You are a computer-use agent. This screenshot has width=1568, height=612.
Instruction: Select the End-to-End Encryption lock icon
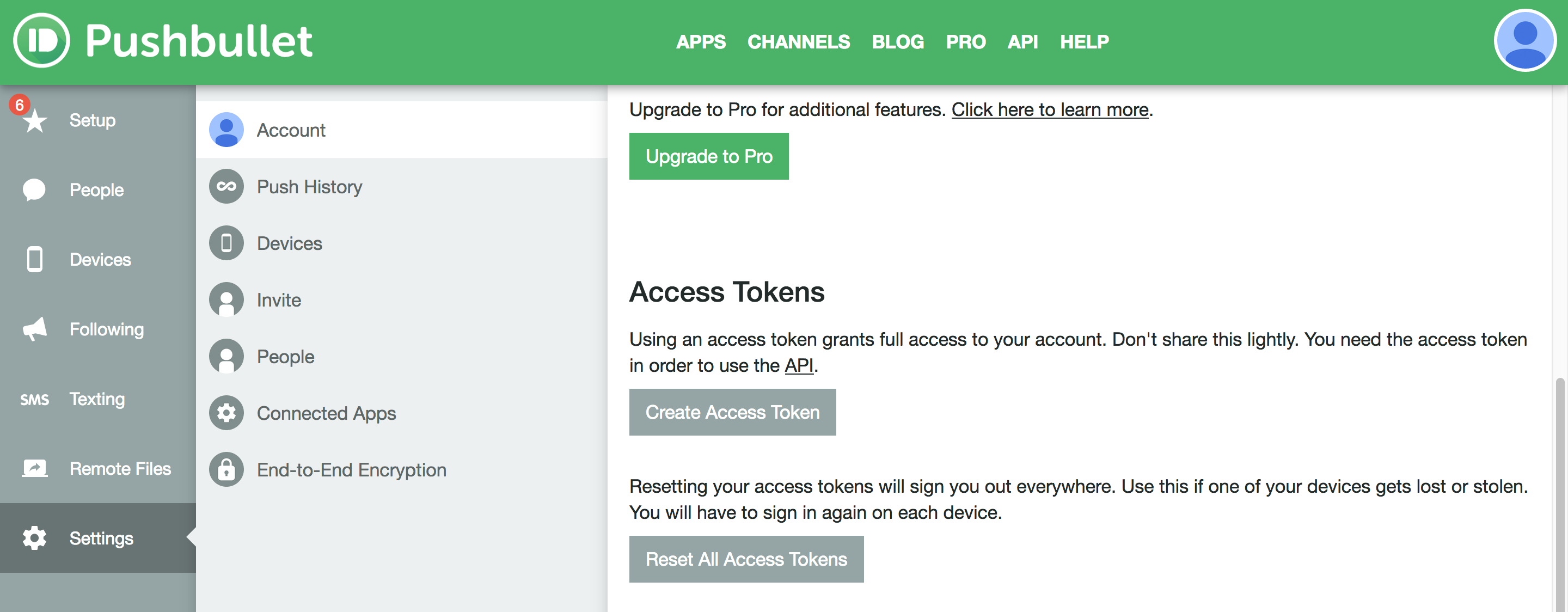point(225,469)
